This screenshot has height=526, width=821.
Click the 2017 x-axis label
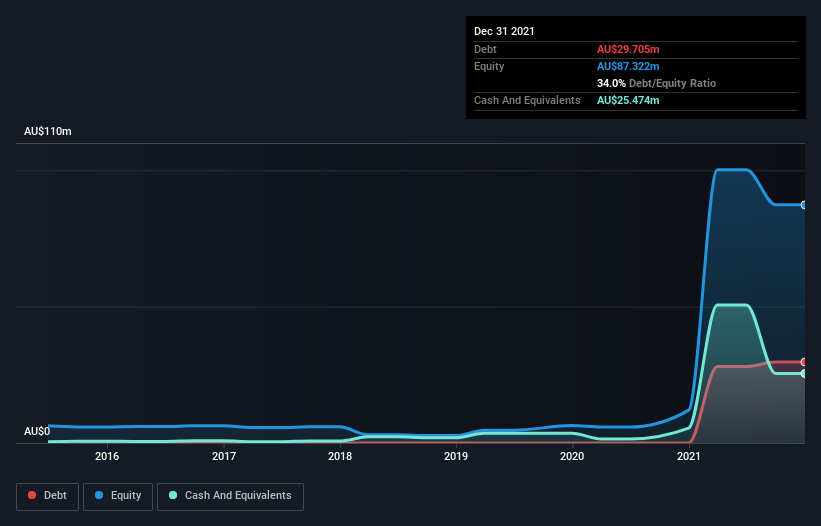pos(224,456)
